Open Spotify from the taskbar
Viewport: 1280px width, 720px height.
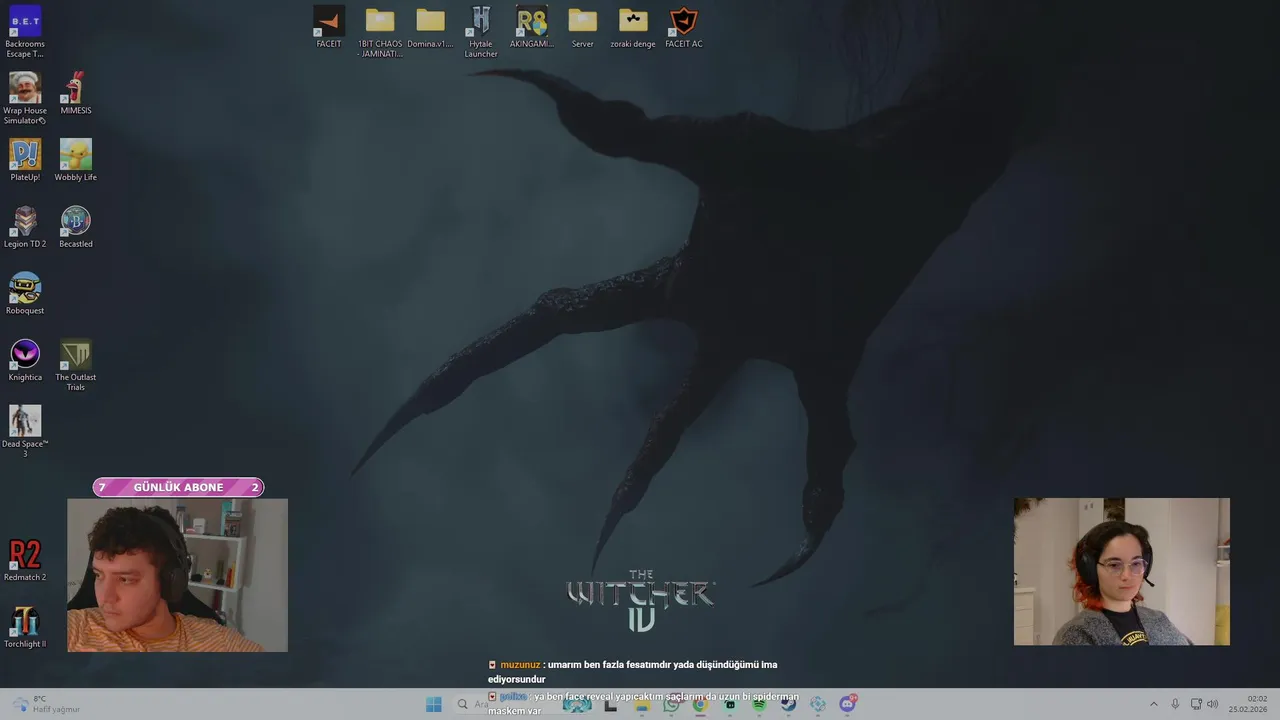click(759, 704)
